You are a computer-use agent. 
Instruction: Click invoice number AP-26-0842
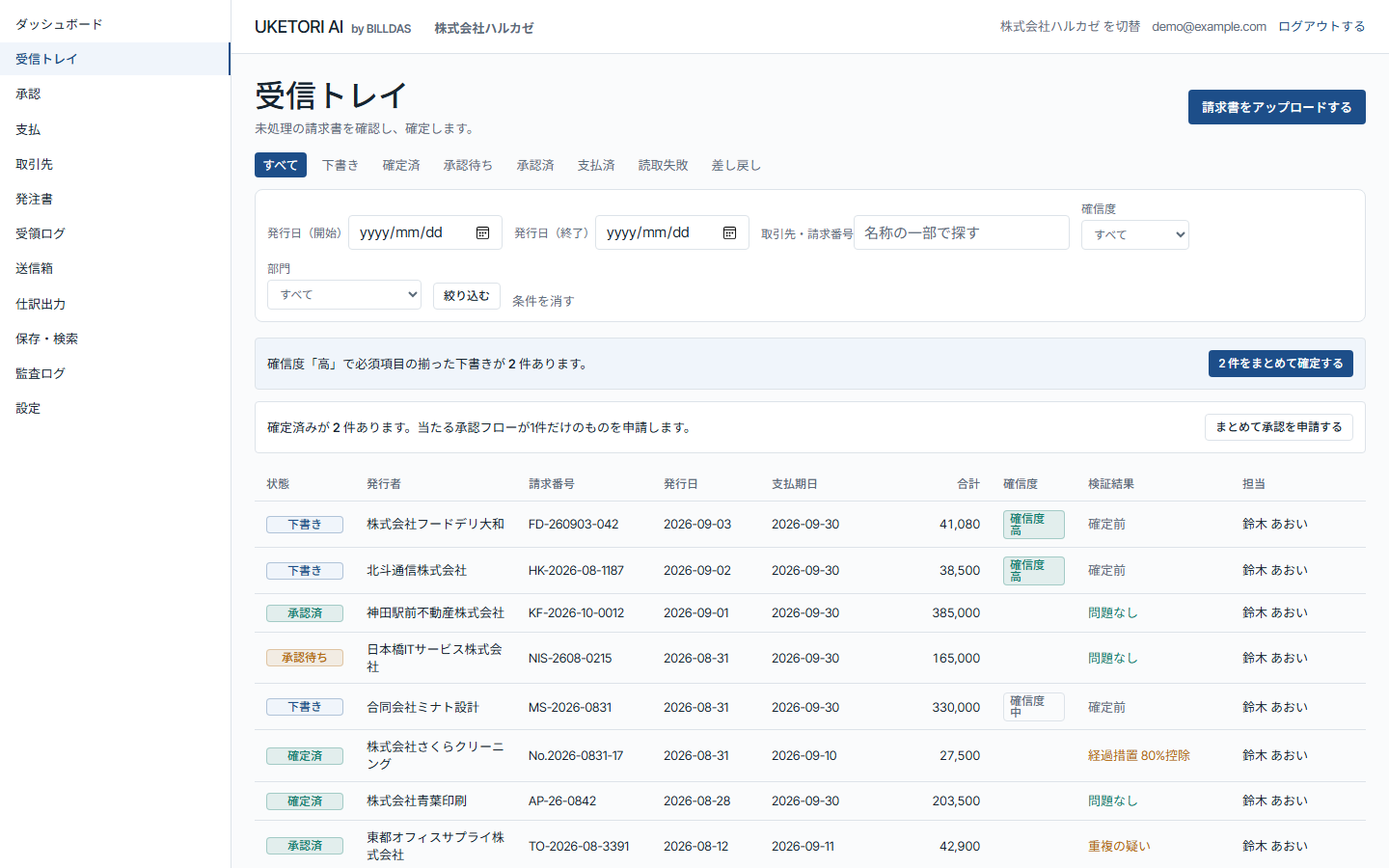tap(562, 801)
